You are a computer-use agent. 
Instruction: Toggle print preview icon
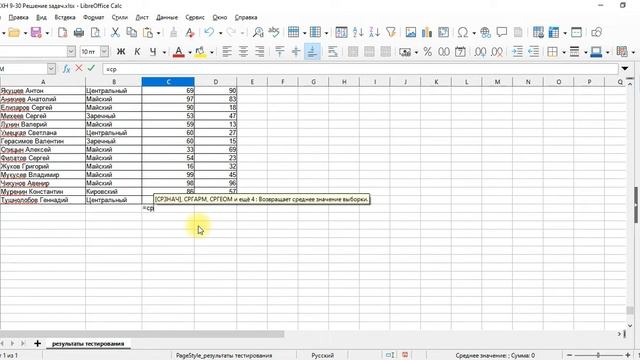tap(95, 32)
